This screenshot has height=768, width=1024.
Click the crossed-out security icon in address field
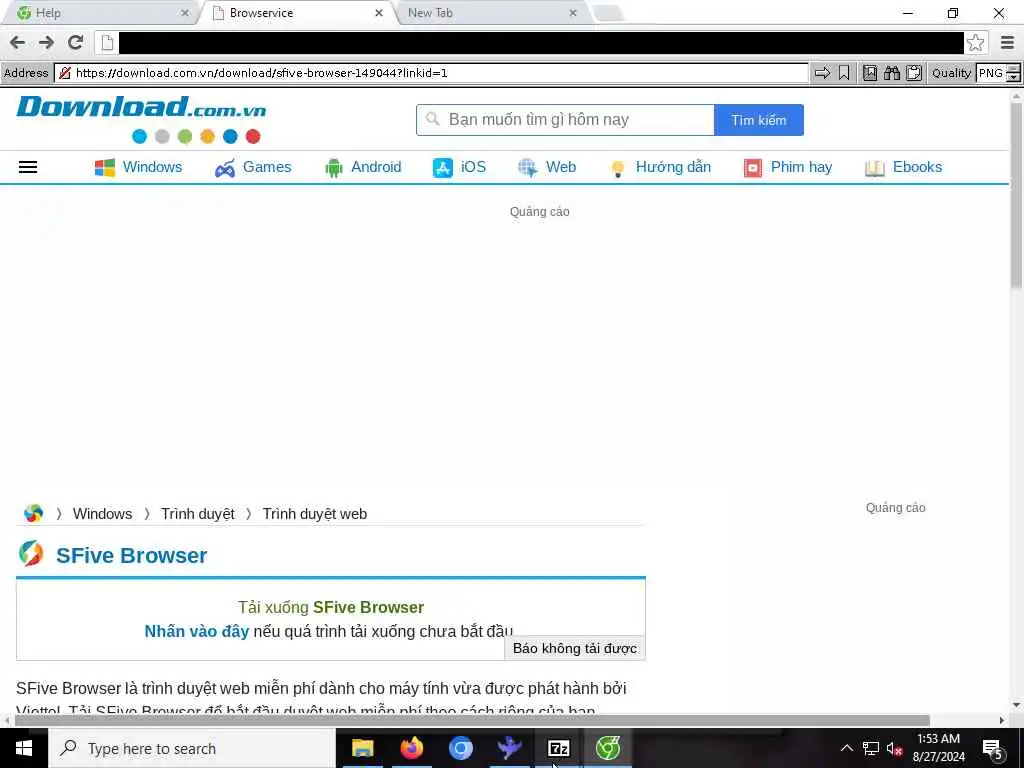[65, 73]
